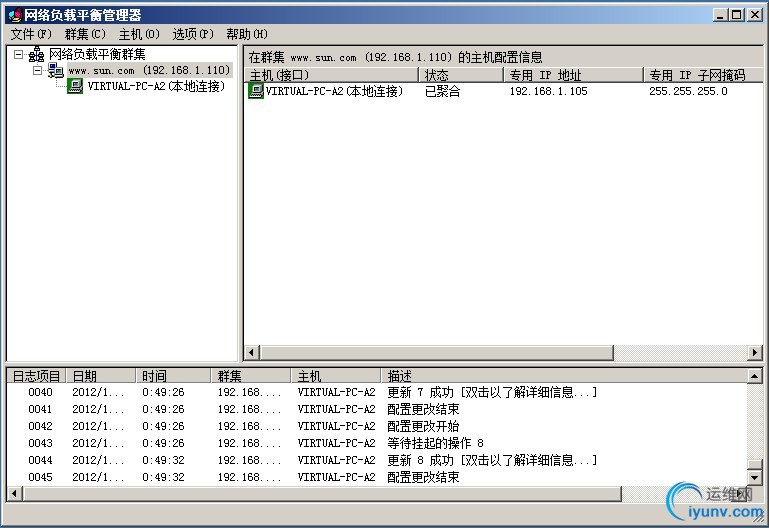Screen dimensions: 769x528
Task: Click the 已聚合 status cell
Action: pos(442,91)
